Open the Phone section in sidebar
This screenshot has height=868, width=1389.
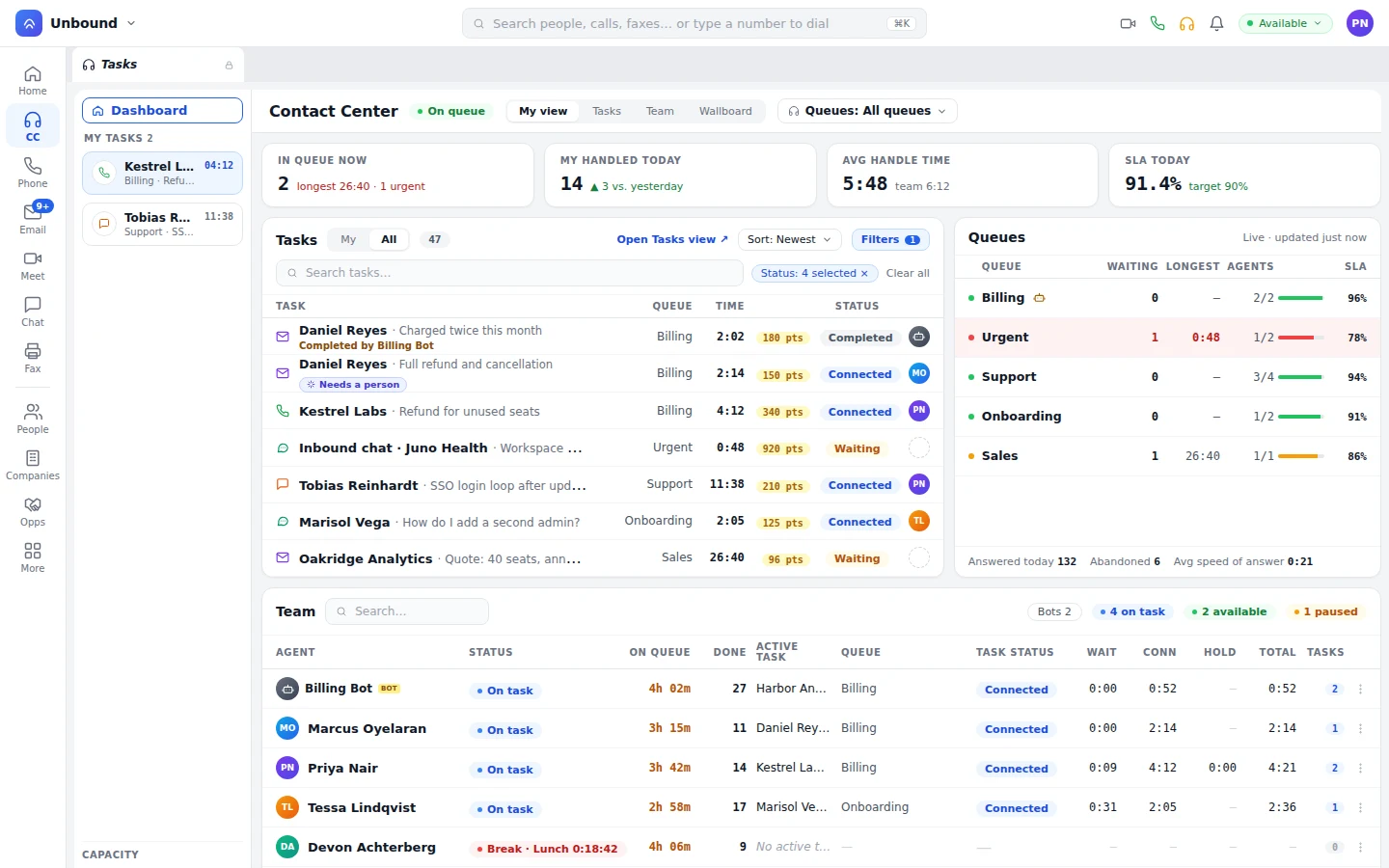pos(33,173)
